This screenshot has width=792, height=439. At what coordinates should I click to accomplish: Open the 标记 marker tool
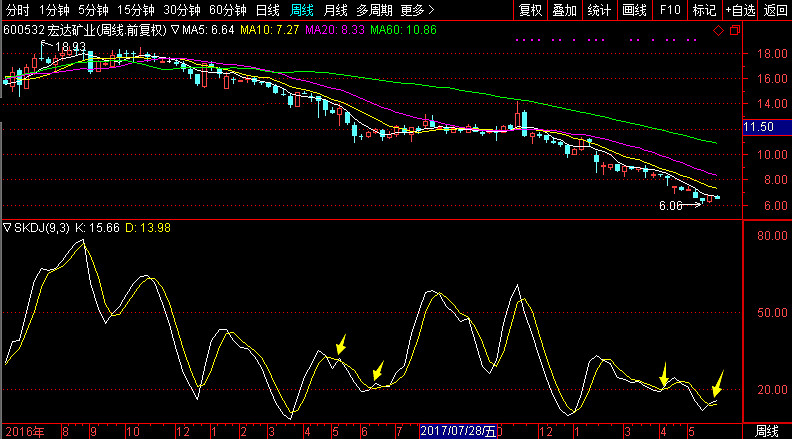click(x=704, y=10)
